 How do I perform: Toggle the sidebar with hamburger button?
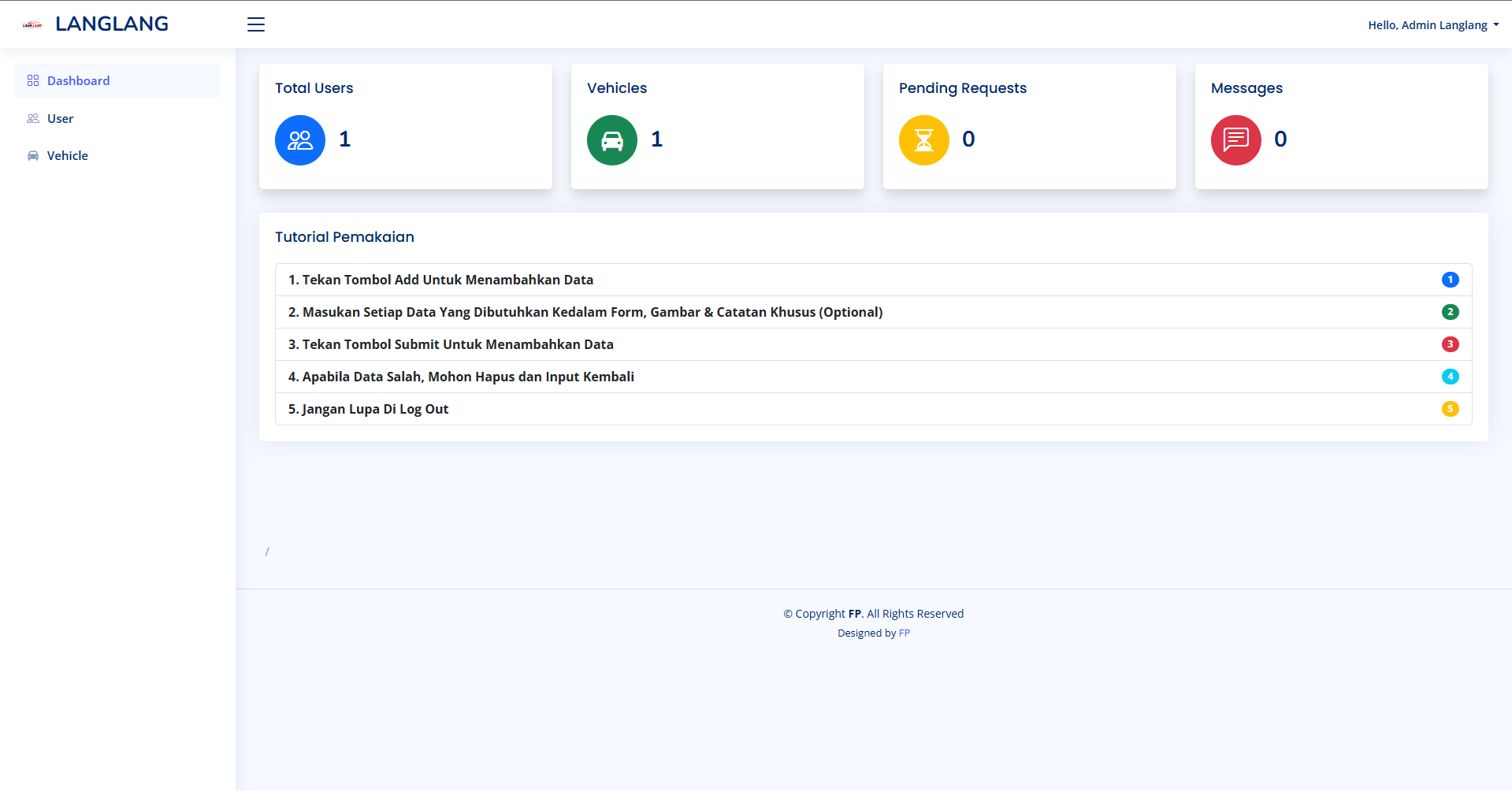click(256, 24)
